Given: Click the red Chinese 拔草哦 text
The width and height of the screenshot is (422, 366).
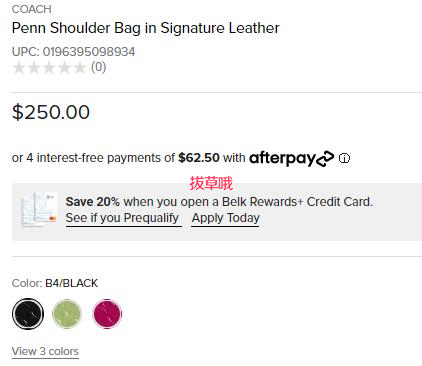Looking at the screenshot, I should 211,183.
